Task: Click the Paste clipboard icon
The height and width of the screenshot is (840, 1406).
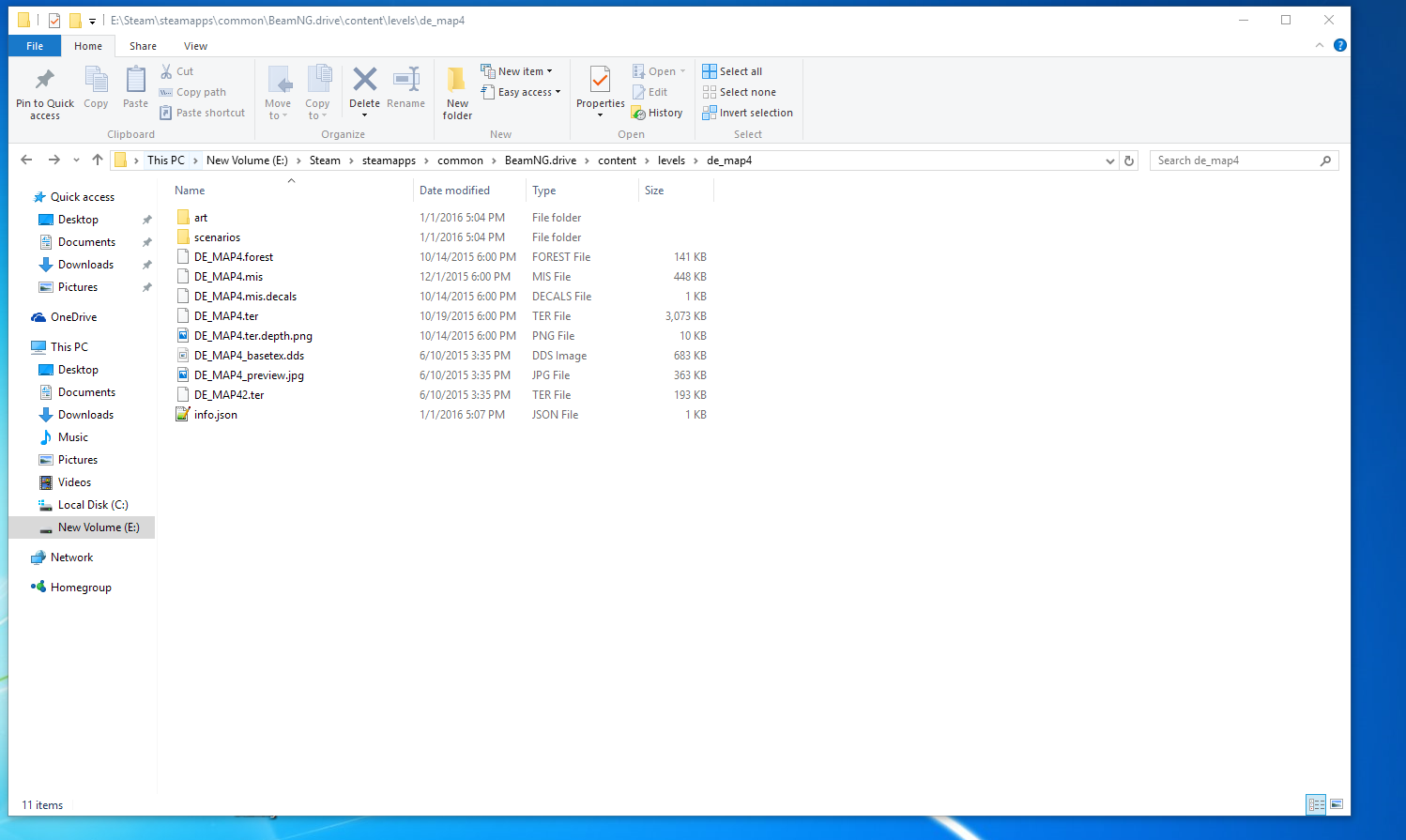Action: pyautogui.click(x=136, y=79)
